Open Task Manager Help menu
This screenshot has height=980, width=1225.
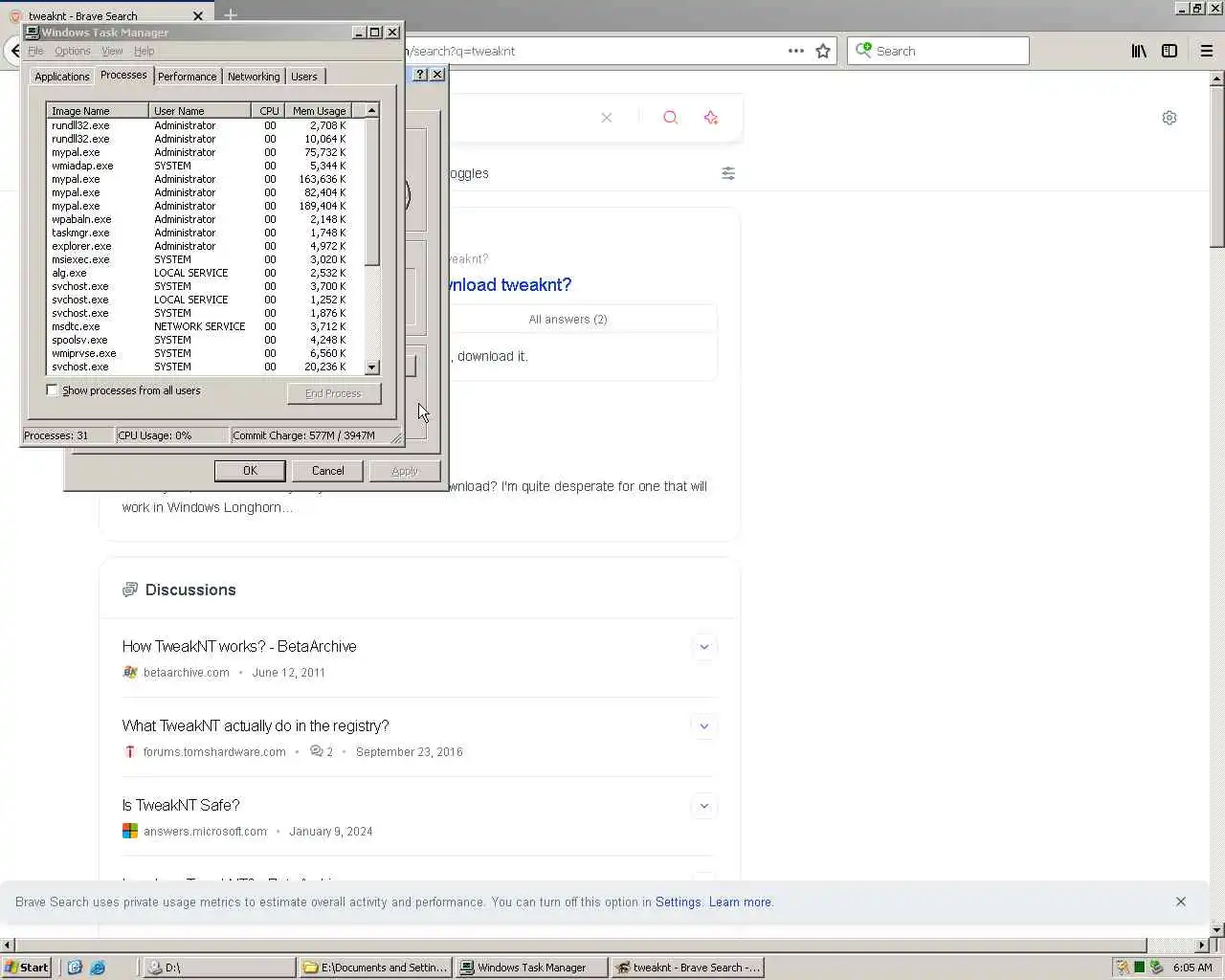tap(144, 51)
